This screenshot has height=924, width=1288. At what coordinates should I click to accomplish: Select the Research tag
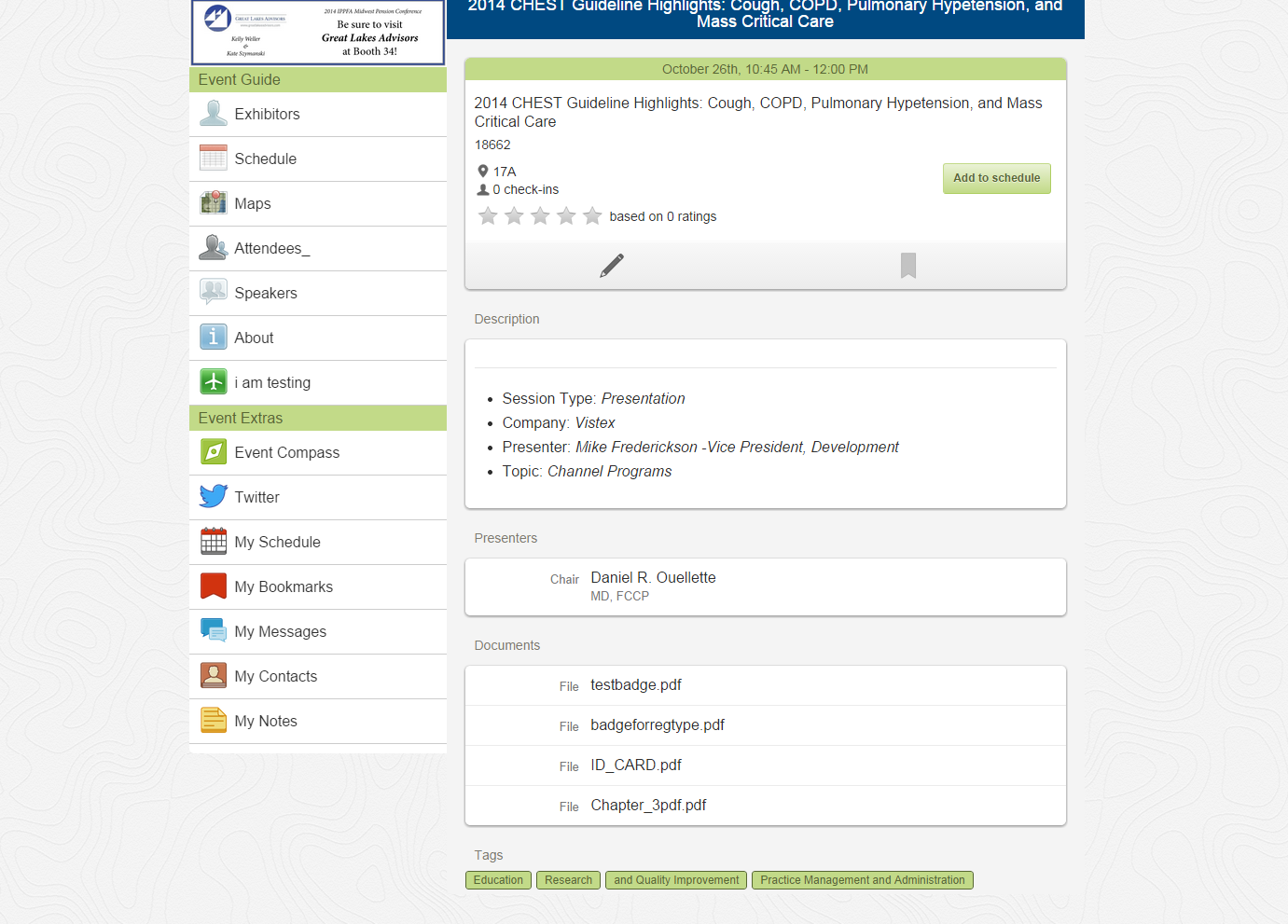569,880
